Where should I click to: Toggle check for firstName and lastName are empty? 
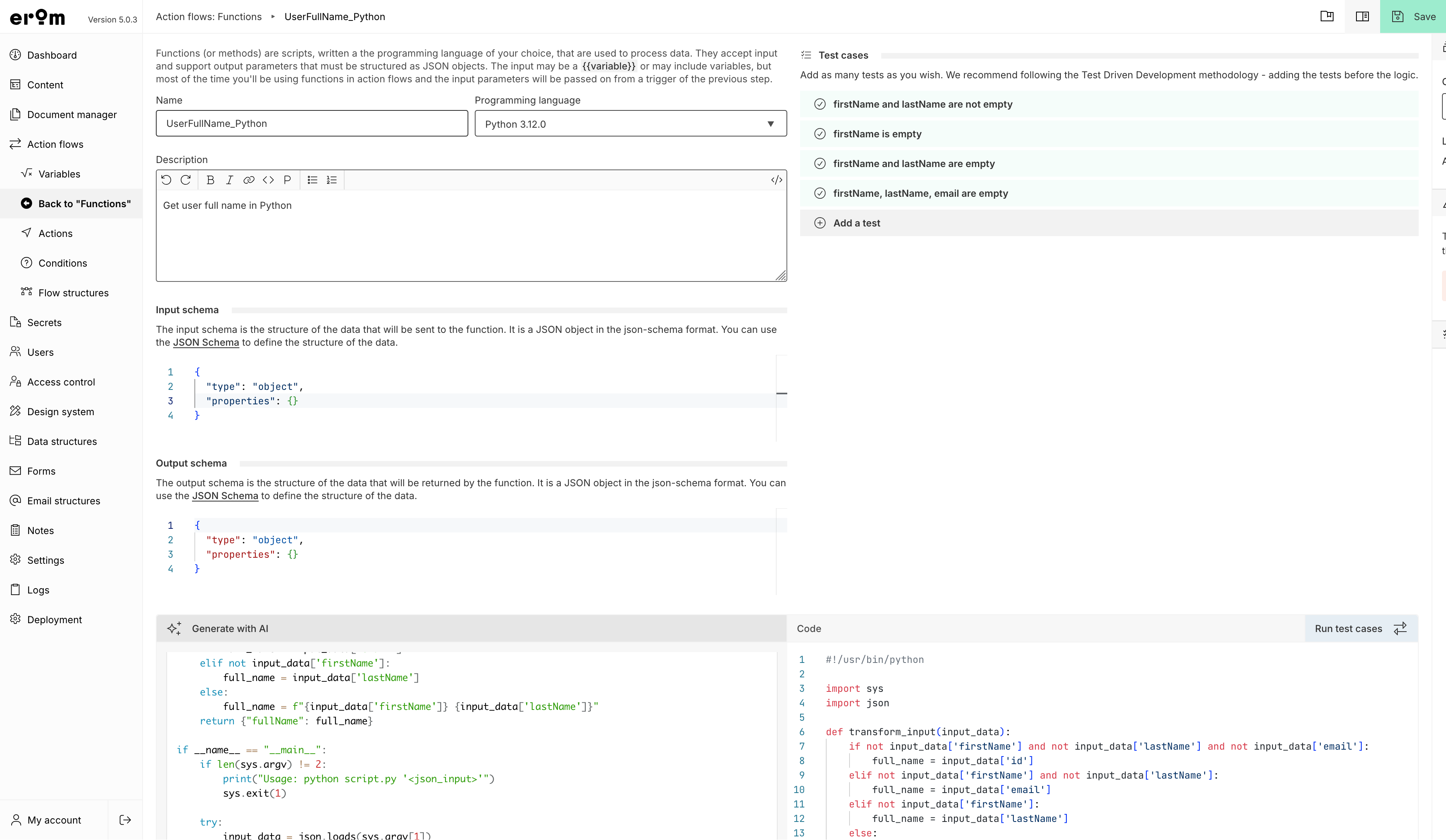tap(820, 163)
